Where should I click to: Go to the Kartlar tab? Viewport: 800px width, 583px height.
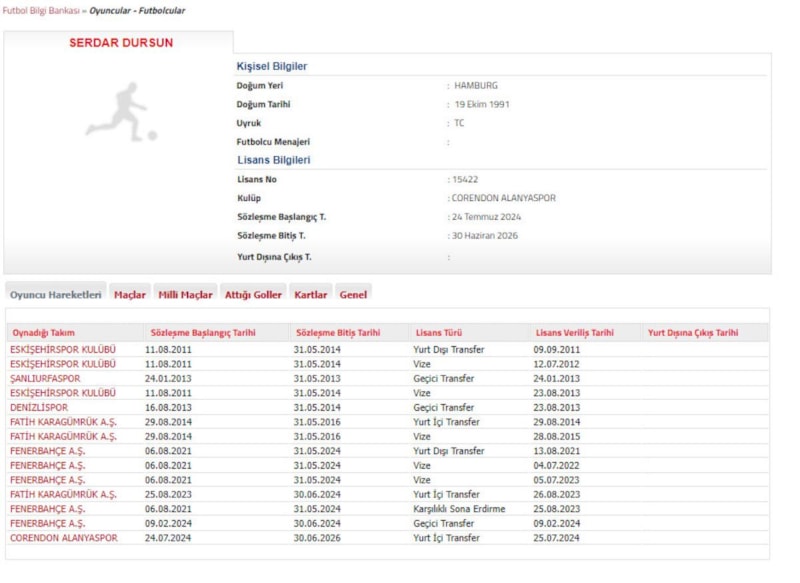pos(311,294)
